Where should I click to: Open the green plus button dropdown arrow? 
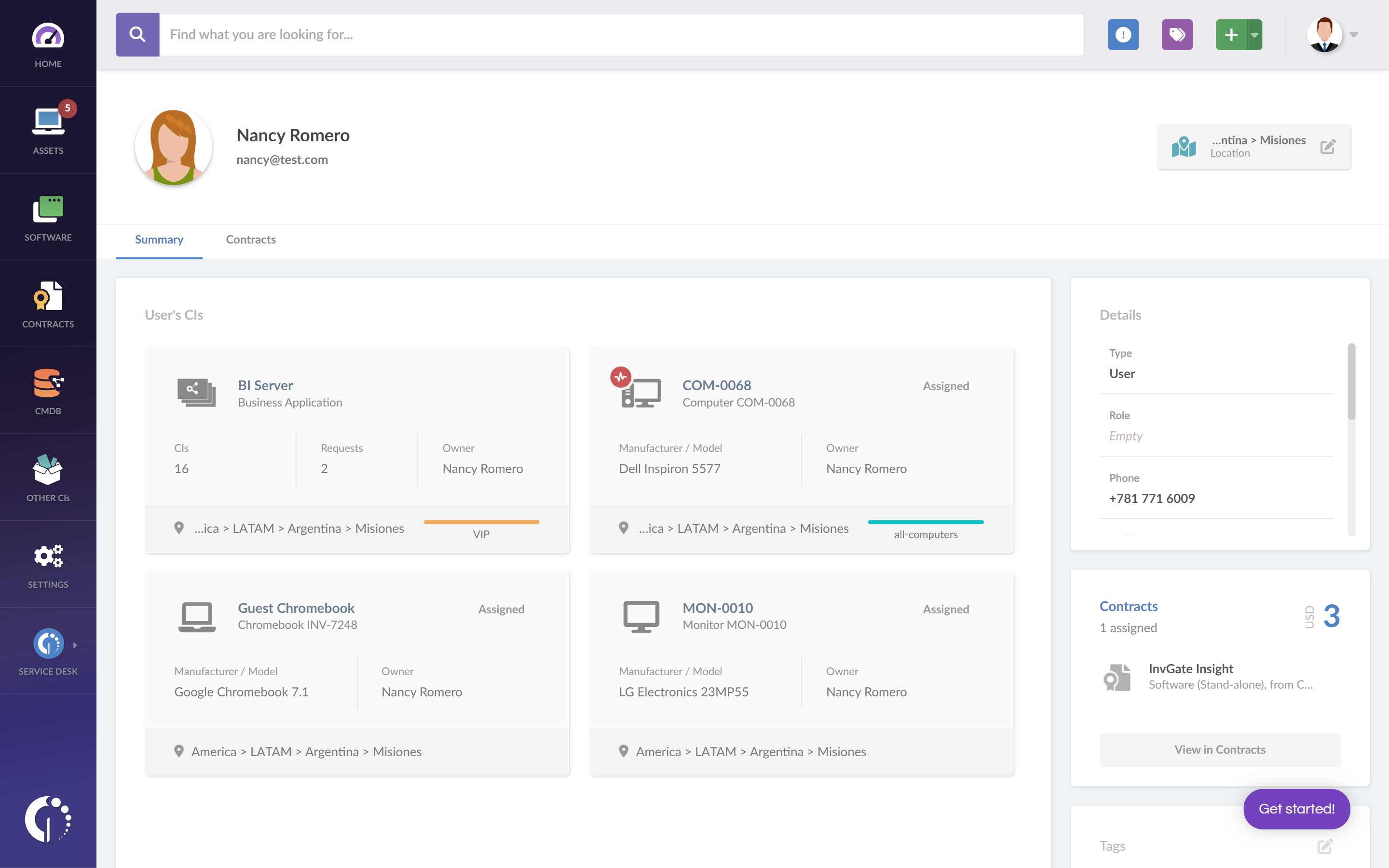1255,34
